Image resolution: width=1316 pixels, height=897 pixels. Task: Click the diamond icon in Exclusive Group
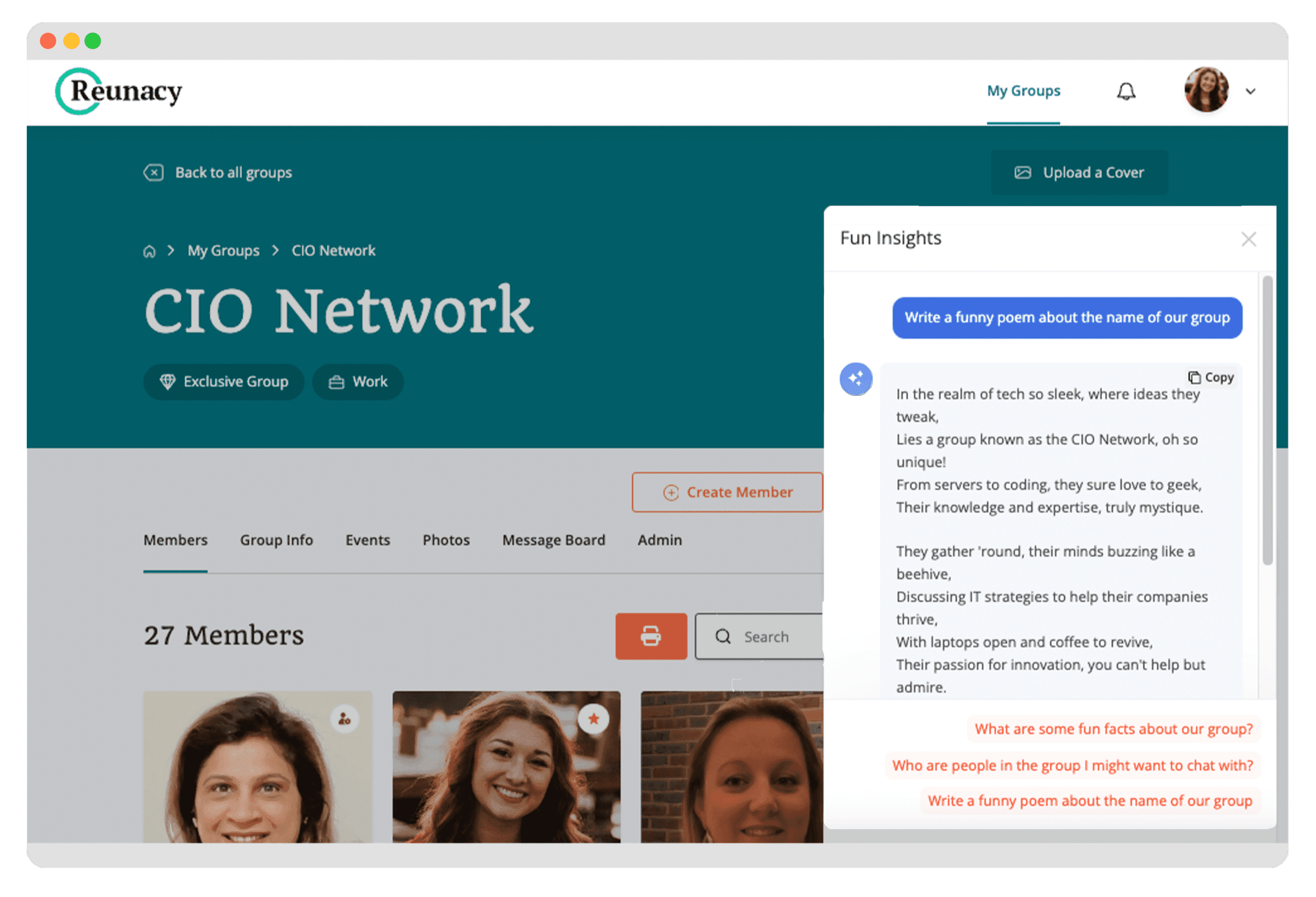click(168, 382)
